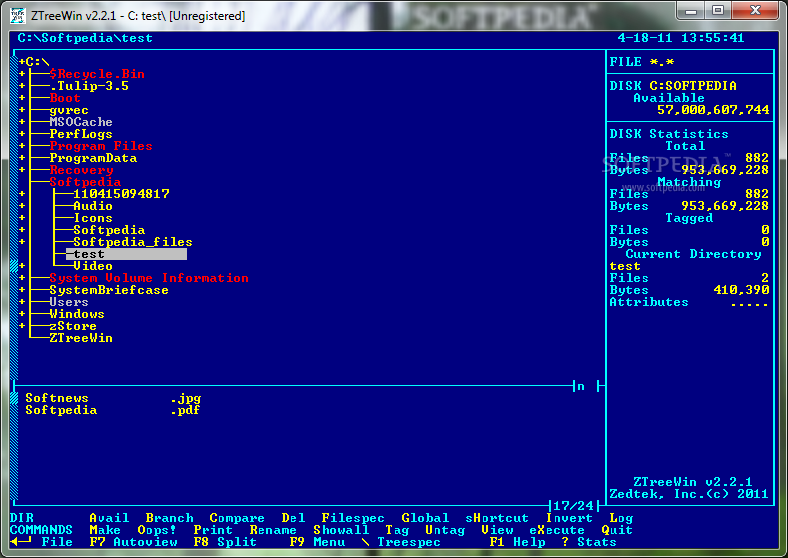Run the eXecute command
788x558 pixels.
pyautogui.click(x=557, y=530)
